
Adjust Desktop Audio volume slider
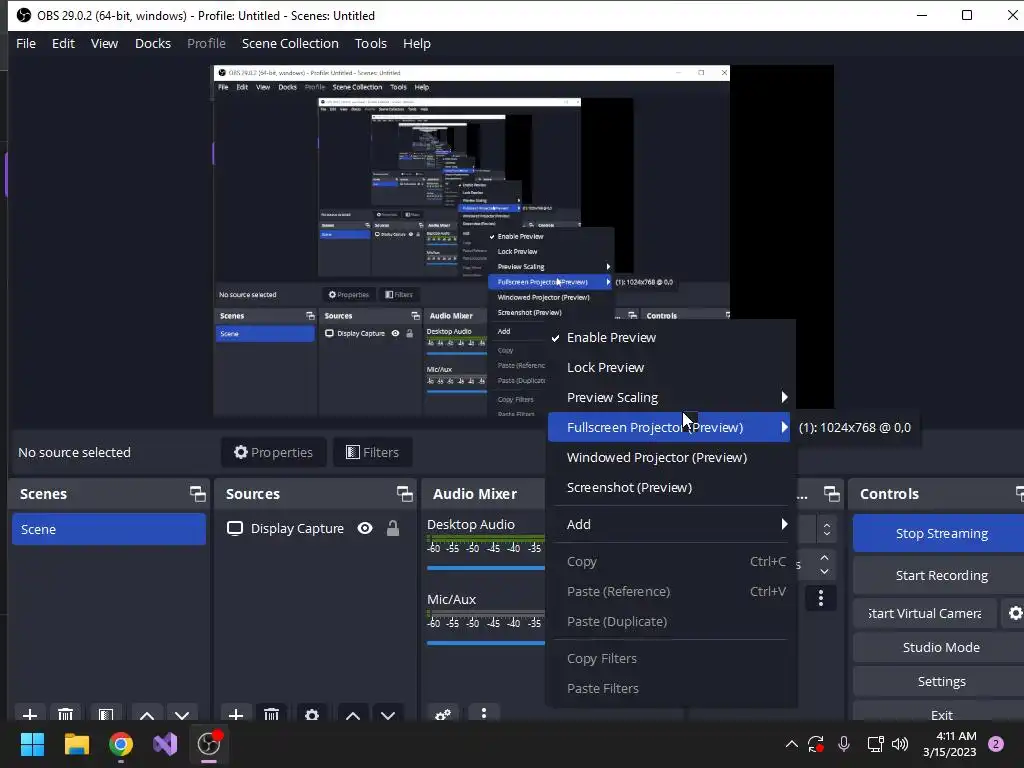pos(485,568)
